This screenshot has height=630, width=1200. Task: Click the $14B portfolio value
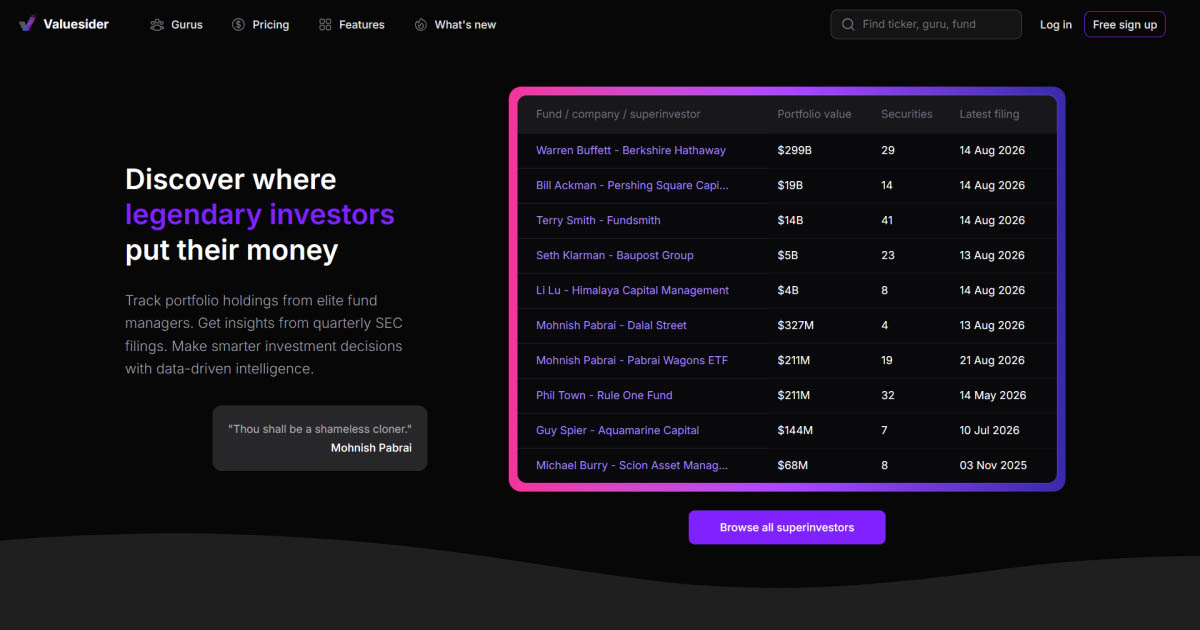pyautogui.click(x=790, y=220)
